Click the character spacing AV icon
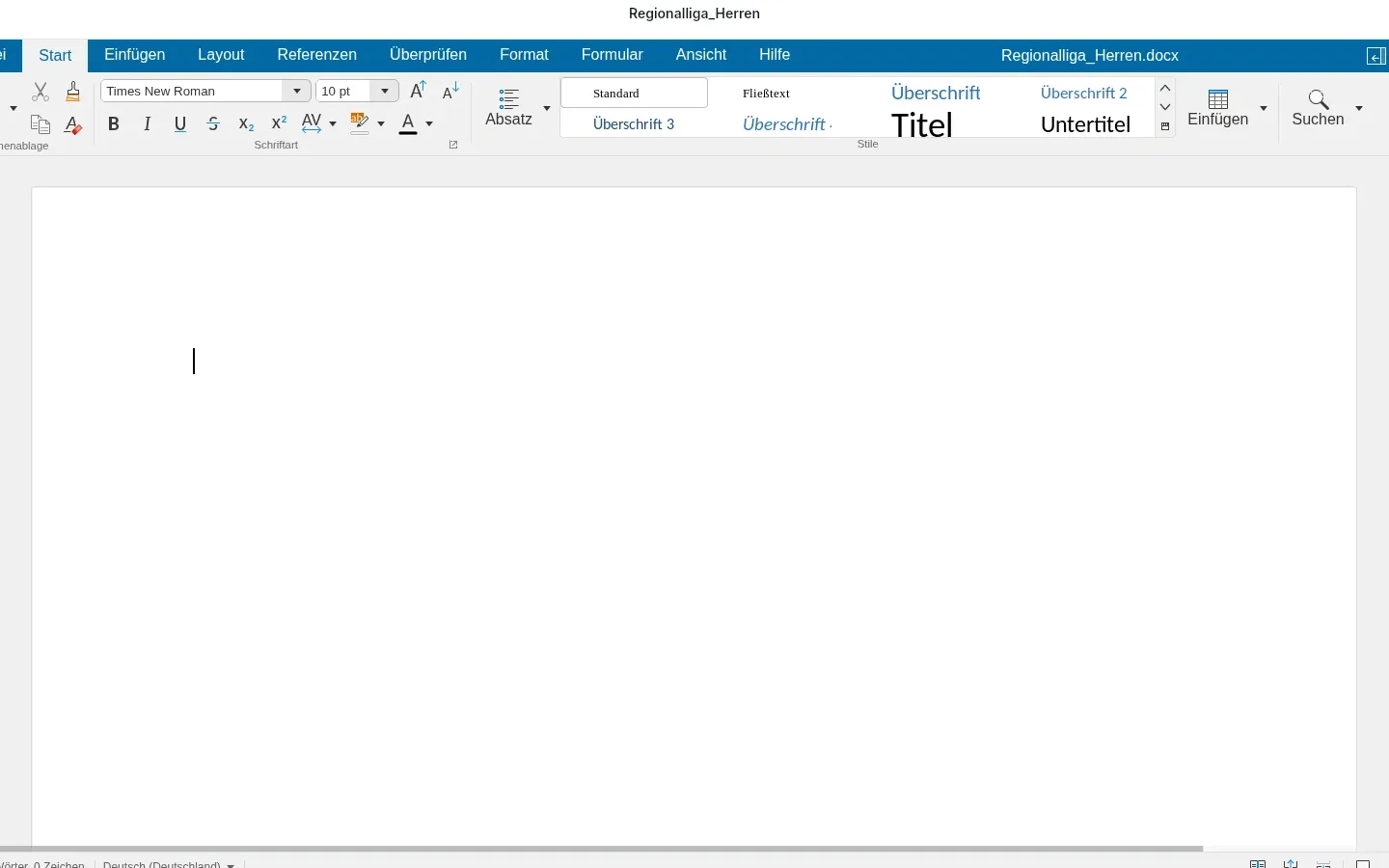This screenshot has width=1389, height=868. 312,123
